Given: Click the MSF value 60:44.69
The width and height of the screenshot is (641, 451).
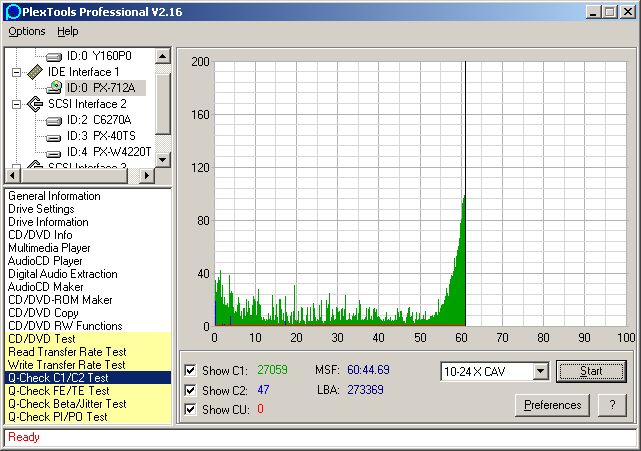Looking at the screenshot, I should pyautogui.click(x=368, y=370).
